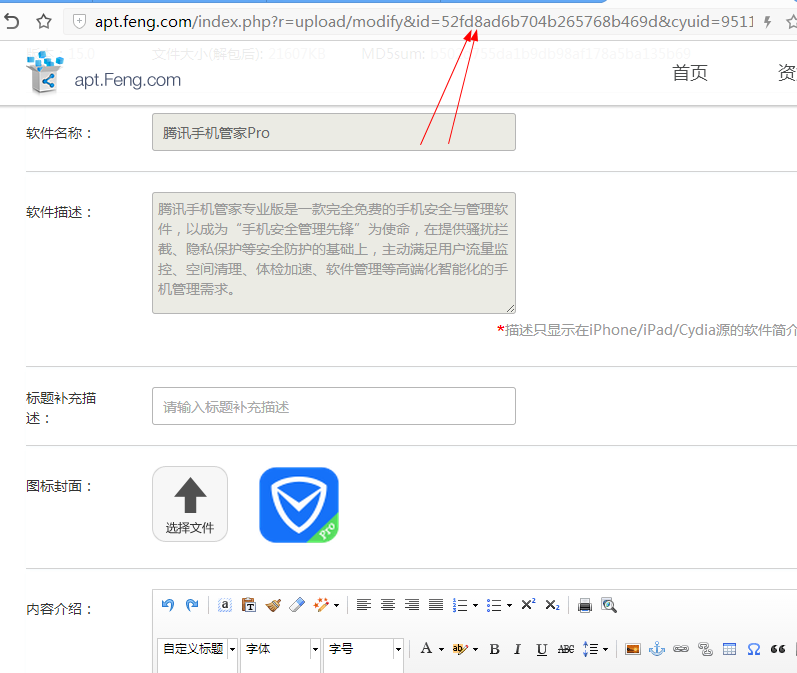Click the Tencent Manager Pro icon thumbnail
The image size is (797, 673).
(299, 505)
